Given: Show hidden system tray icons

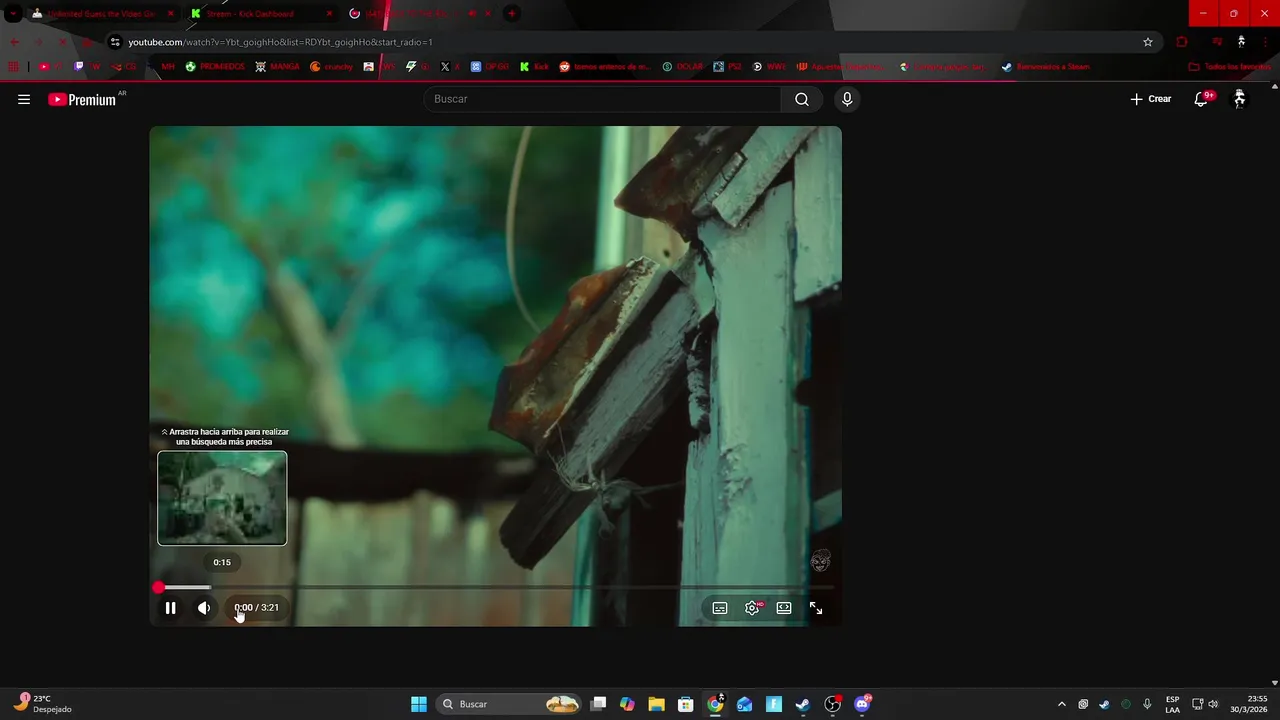Looking at the screenshot, I should click(1062, 704).
